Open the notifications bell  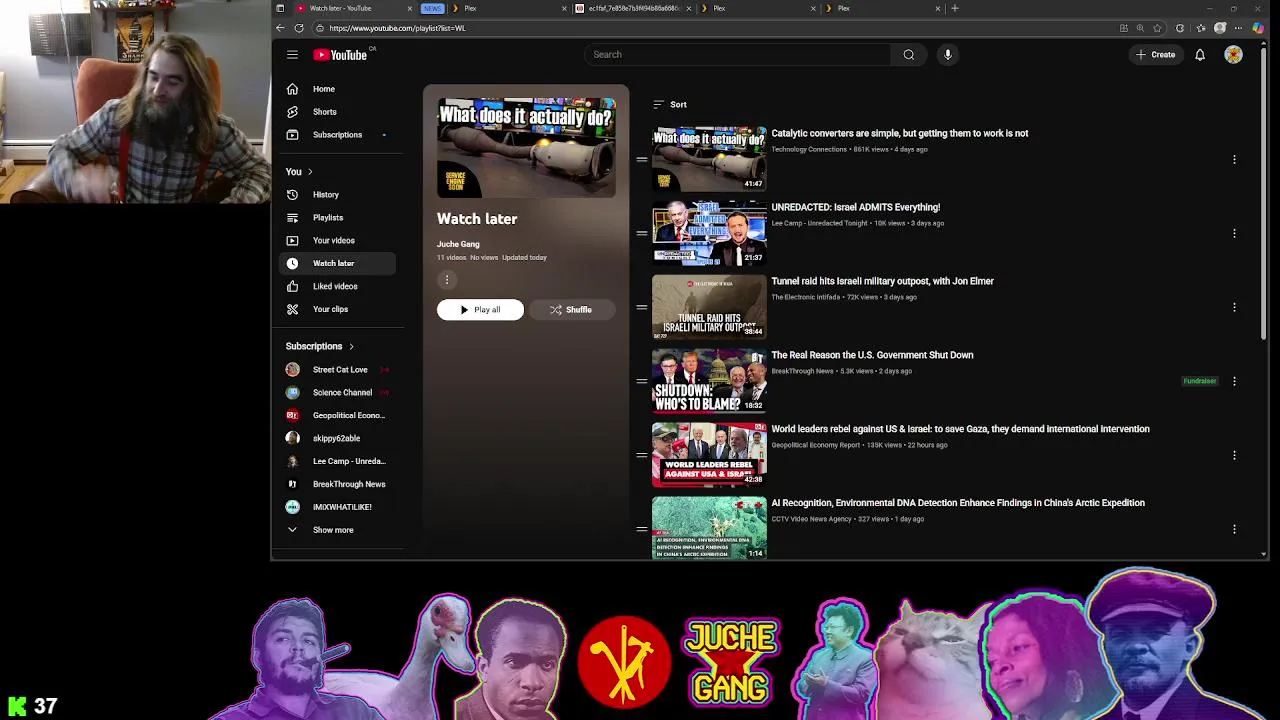pos(1200,55)
